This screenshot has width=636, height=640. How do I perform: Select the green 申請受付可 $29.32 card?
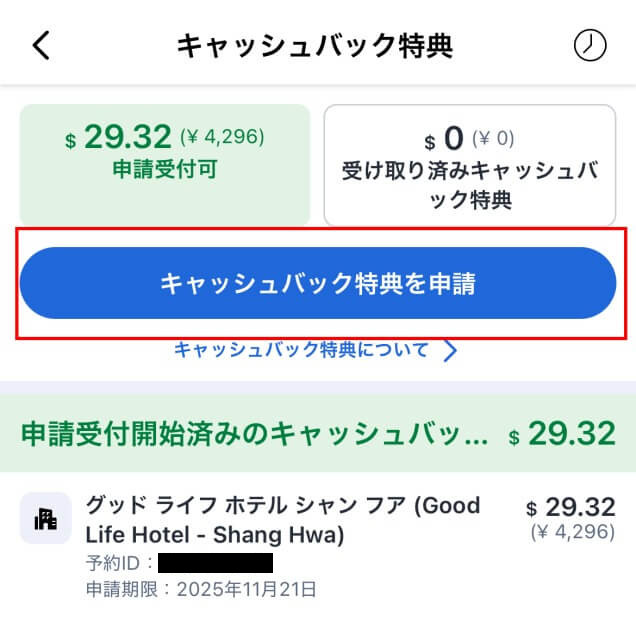[165, 164]
